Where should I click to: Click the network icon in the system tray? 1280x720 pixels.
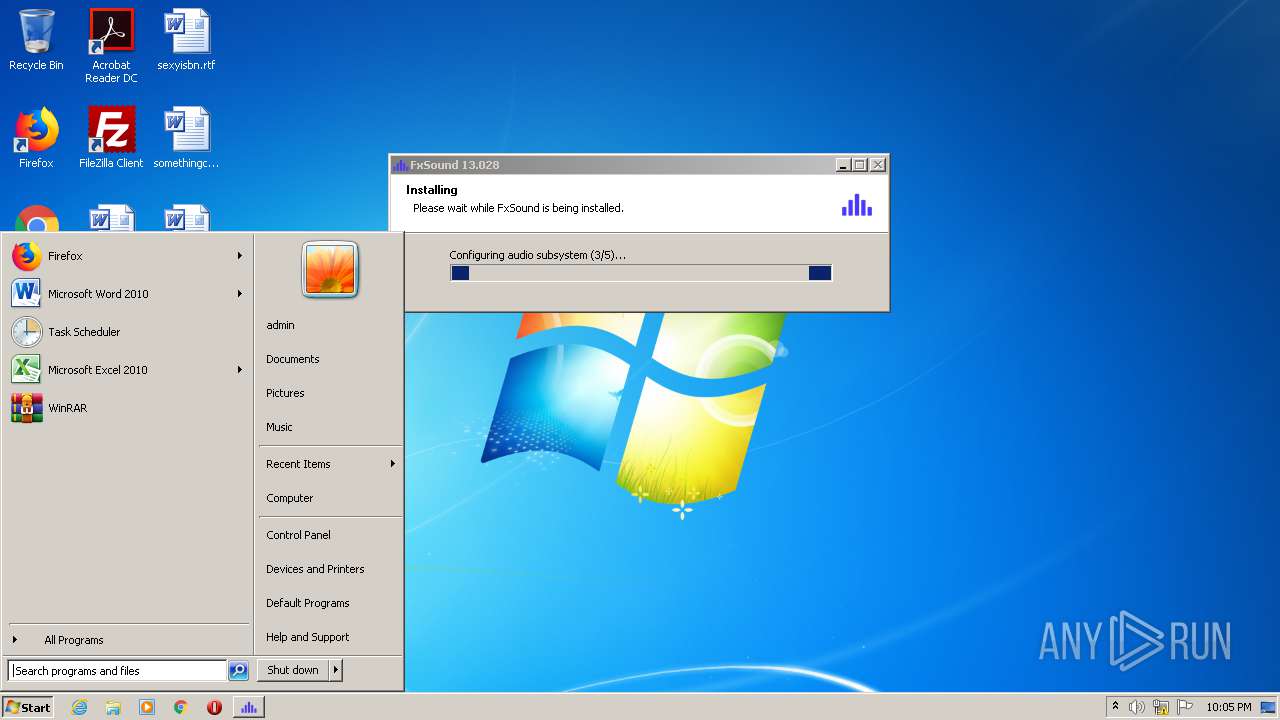(1161, 707)
